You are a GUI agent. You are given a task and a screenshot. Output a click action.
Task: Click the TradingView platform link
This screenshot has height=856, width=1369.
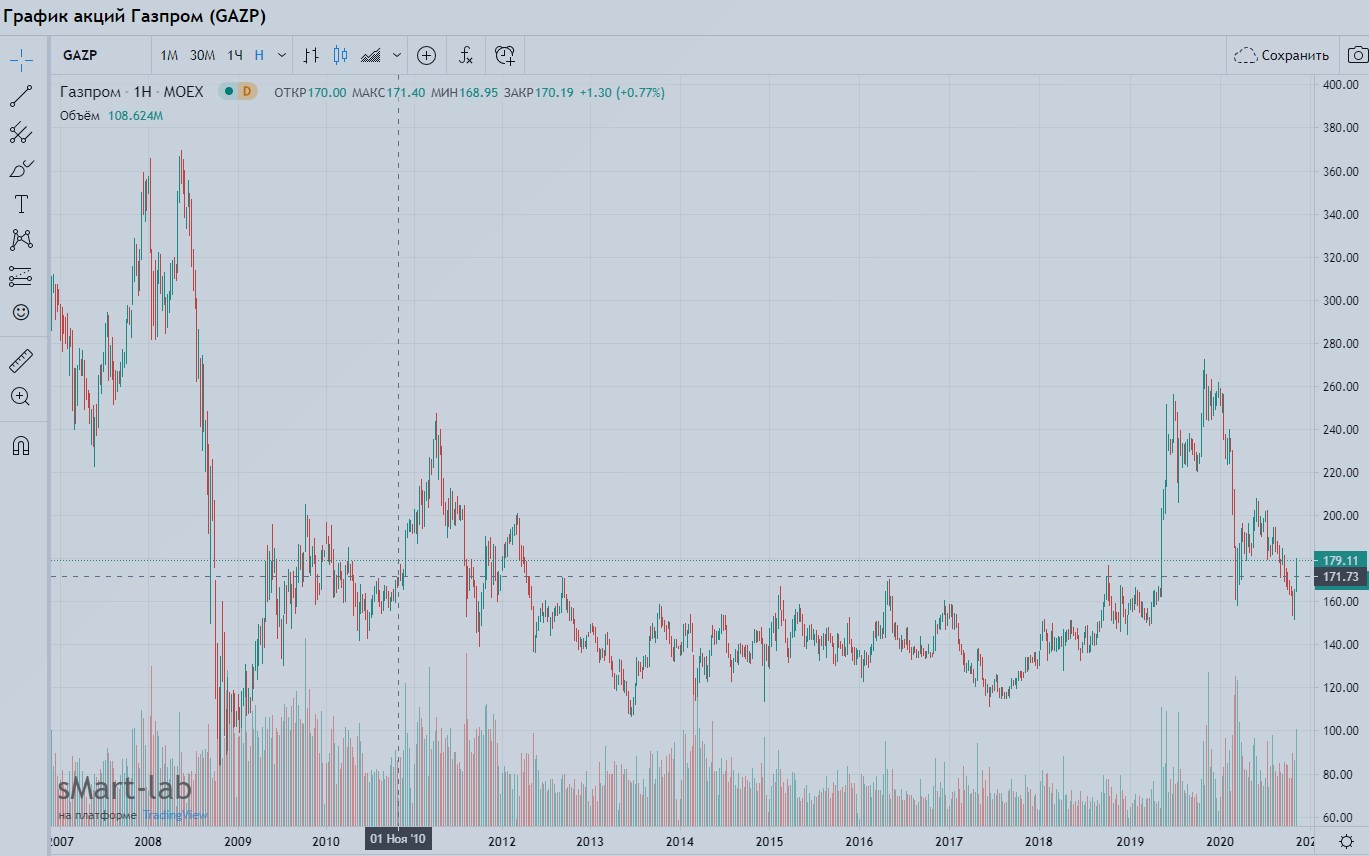(x=175, y=815)
